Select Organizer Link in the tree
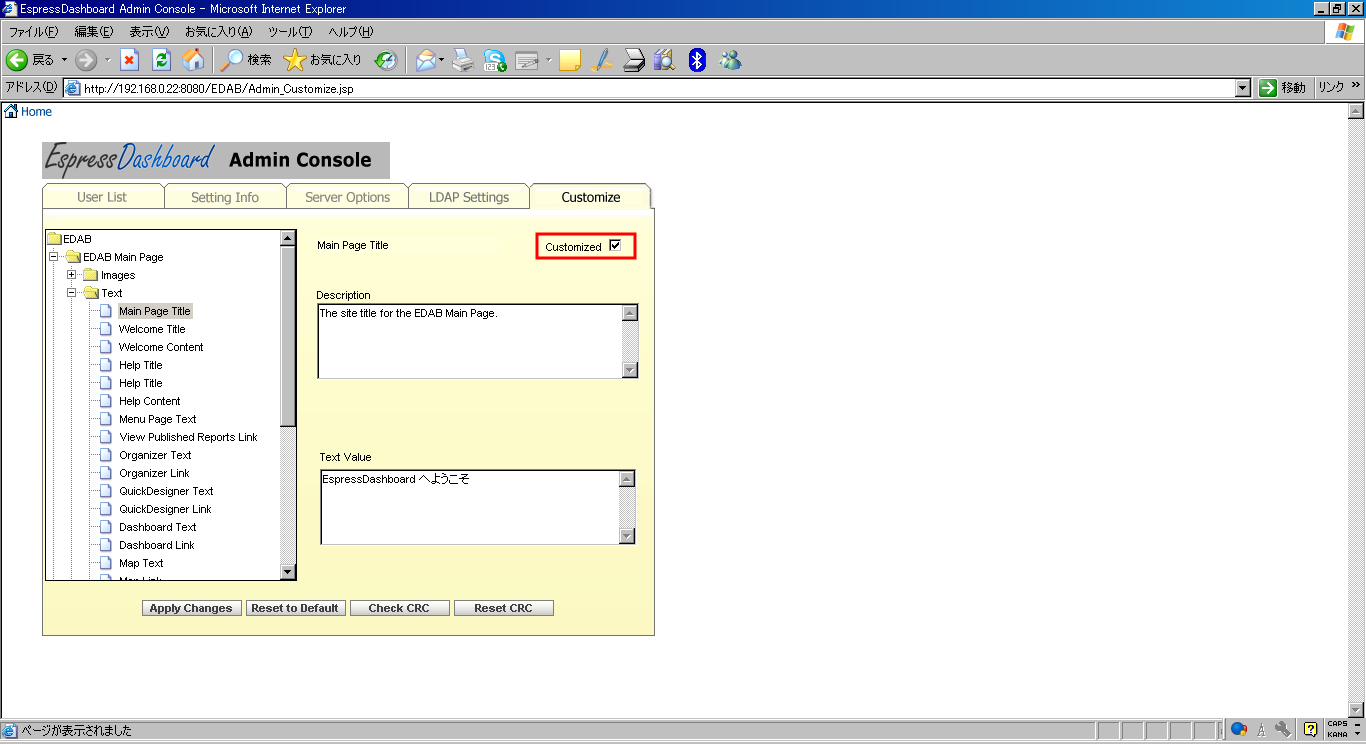 (x=154, y=473)
